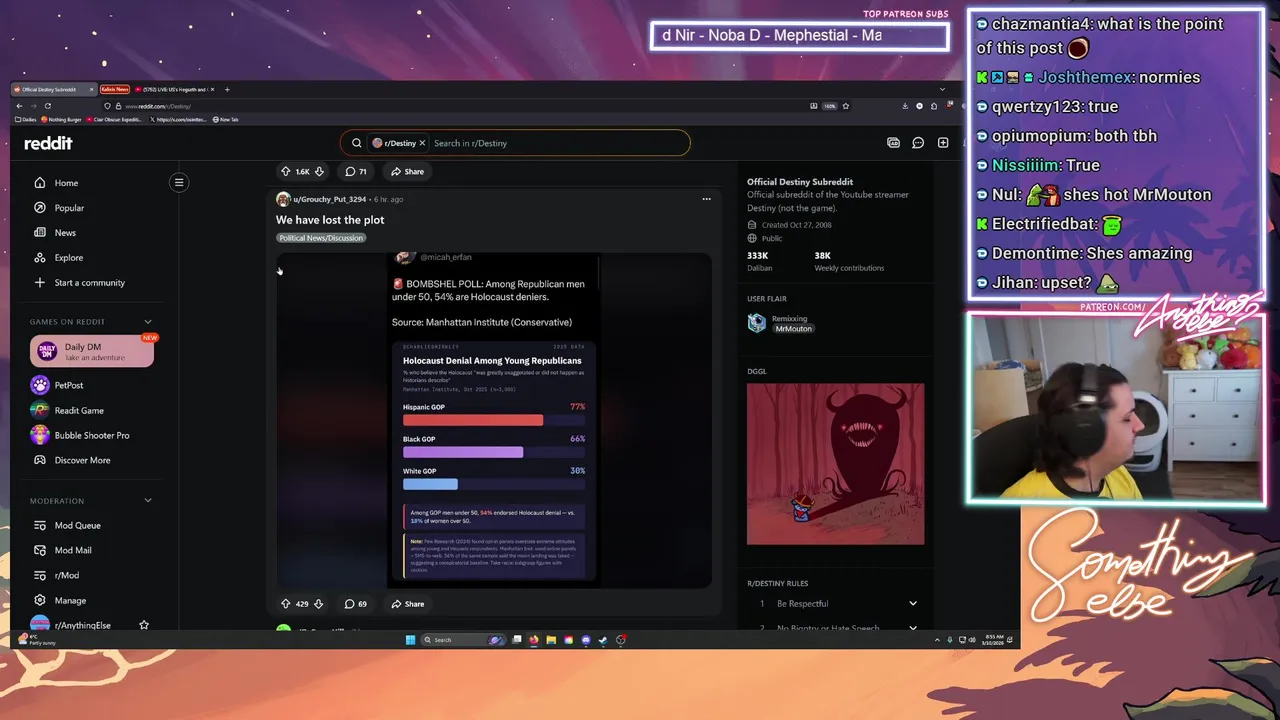Screen dimensions: 1280x720
Task: Upvote the post with 1.6K votes
Action: 285,172
